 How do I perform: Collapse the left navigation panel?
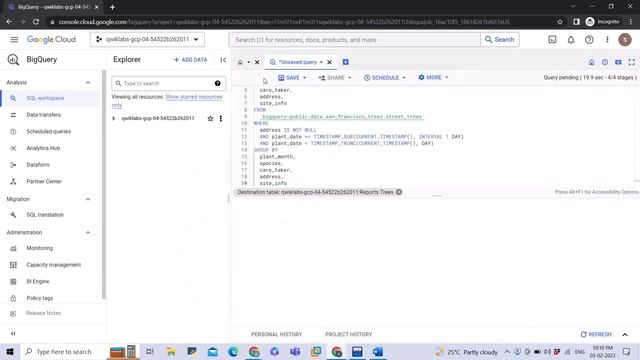[x=13, y=333]
